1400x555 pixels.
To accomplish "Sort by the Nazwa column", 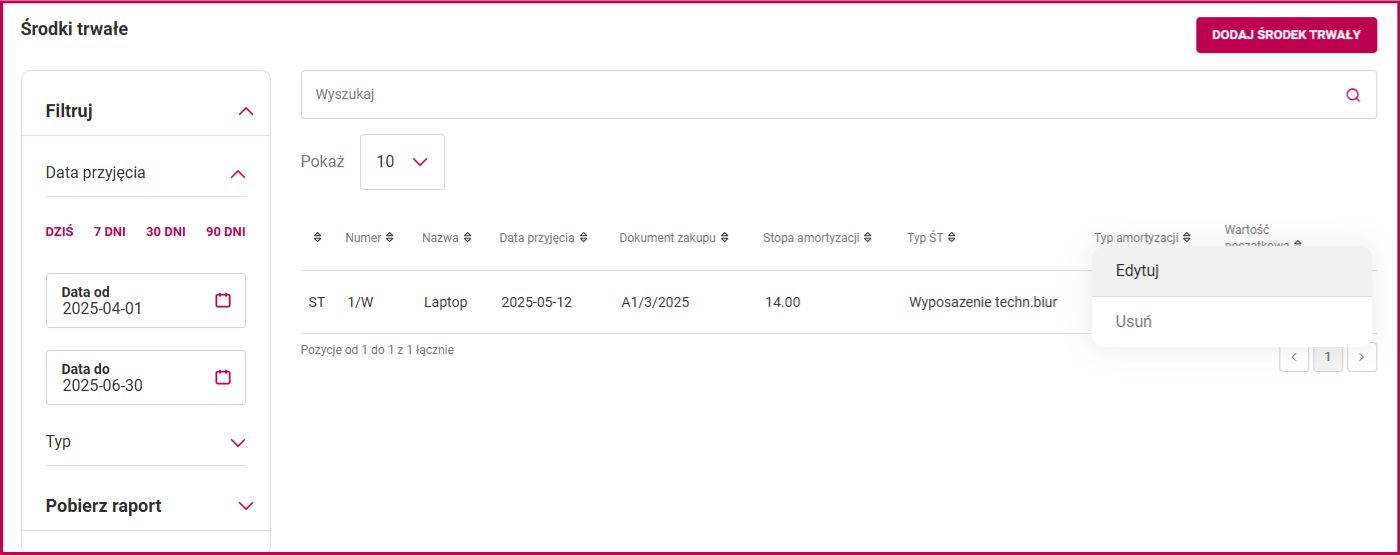I will (x=446, y=238).
